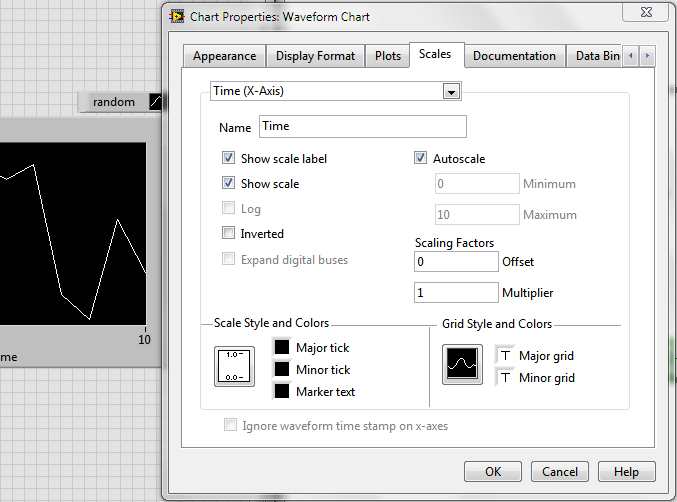Open the Time (X-Axis) scale dropdown

451,92
